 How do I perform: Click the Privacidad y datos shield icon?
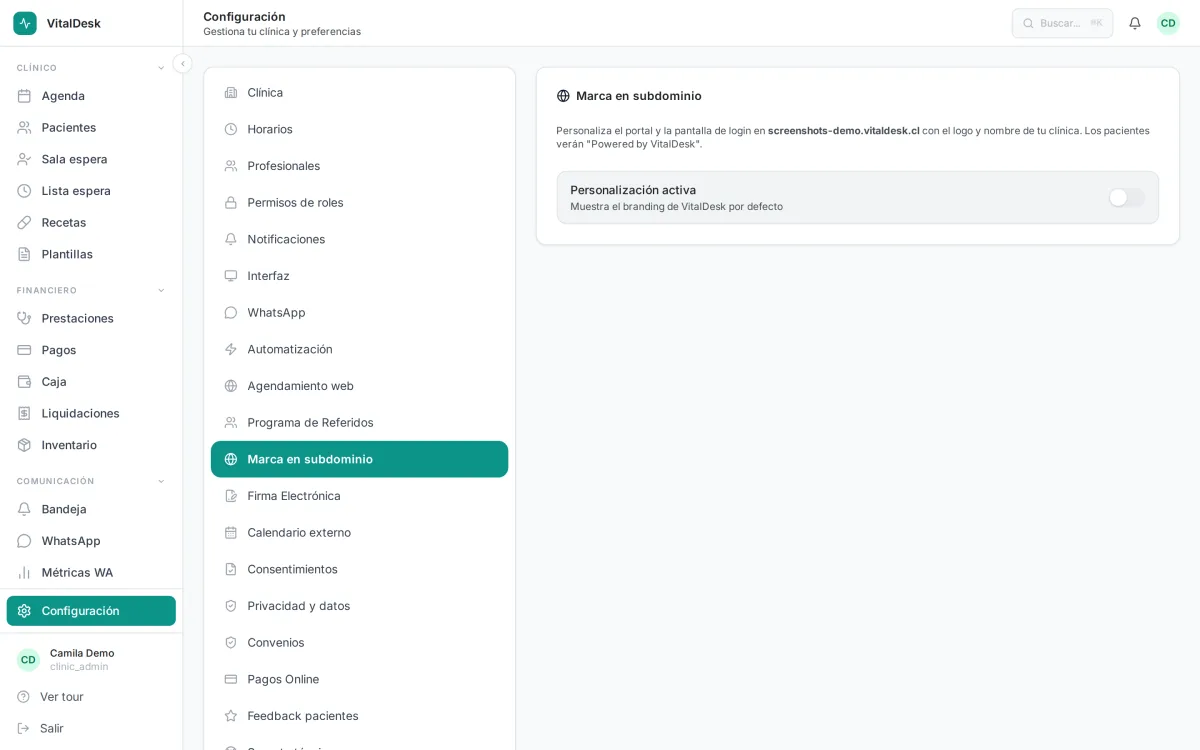click(231, 606)
